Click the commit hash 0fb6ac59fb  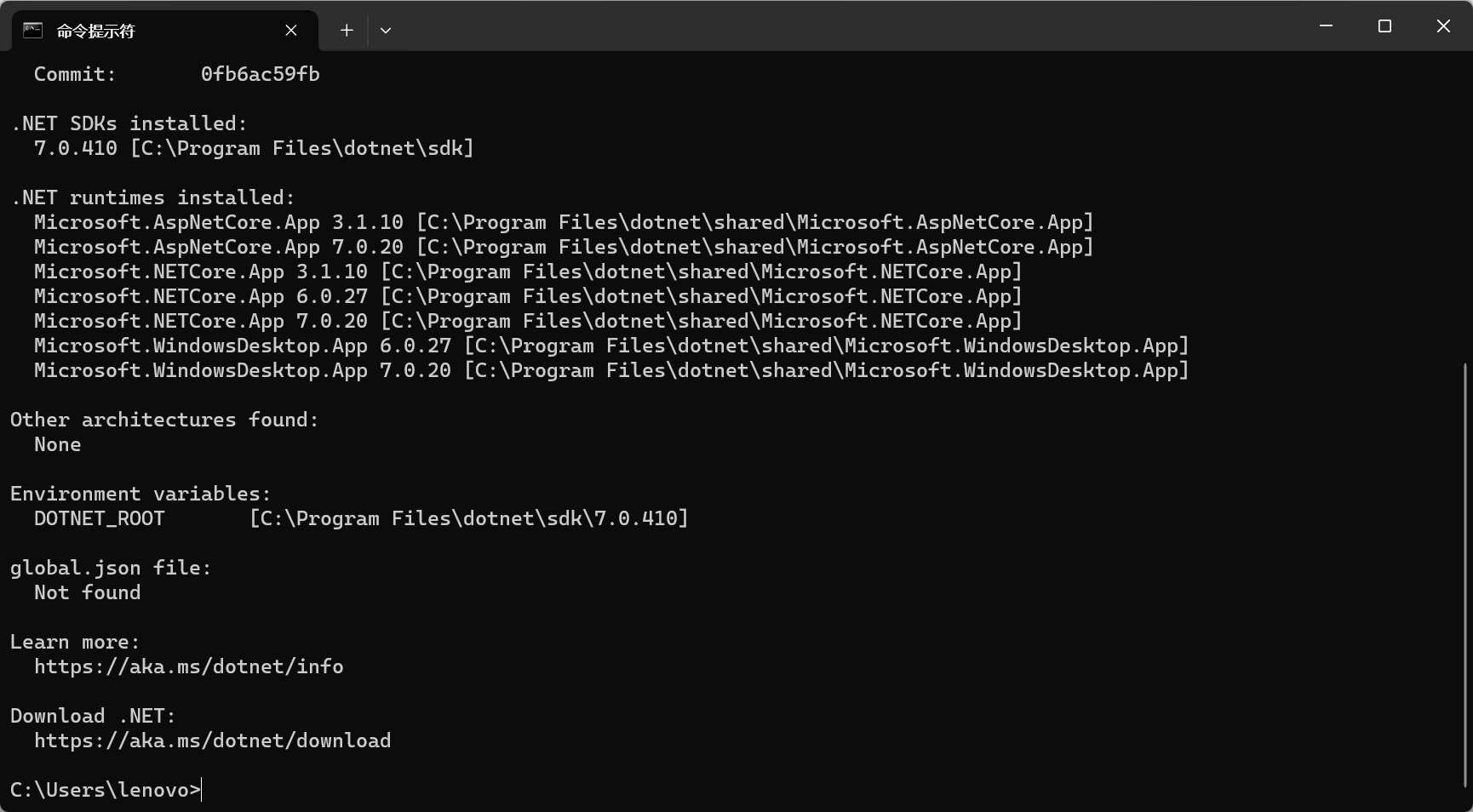(x=261, y=74)
